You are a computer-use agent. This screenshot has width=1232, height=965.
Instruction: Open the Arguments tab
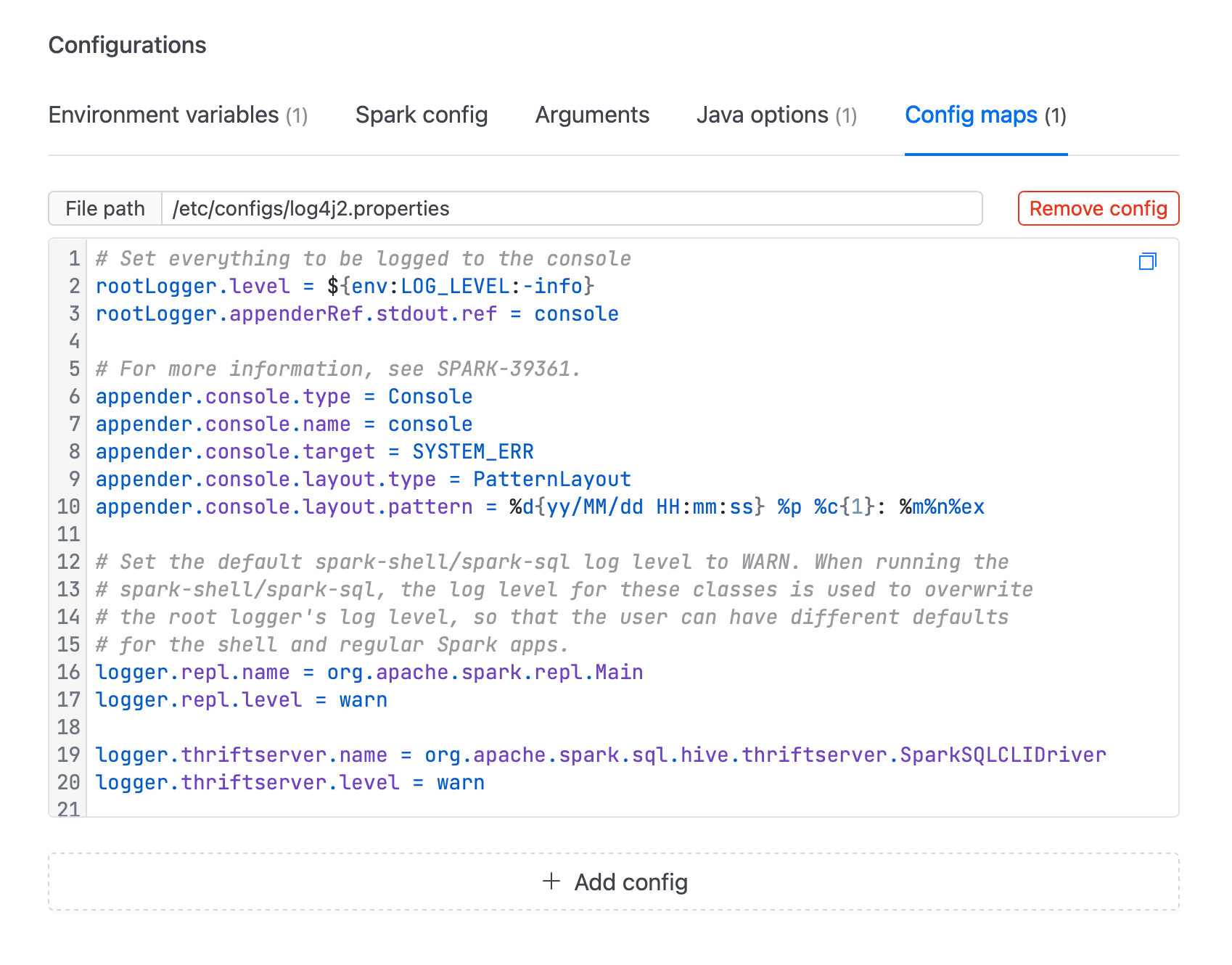(x=592, y=115)
